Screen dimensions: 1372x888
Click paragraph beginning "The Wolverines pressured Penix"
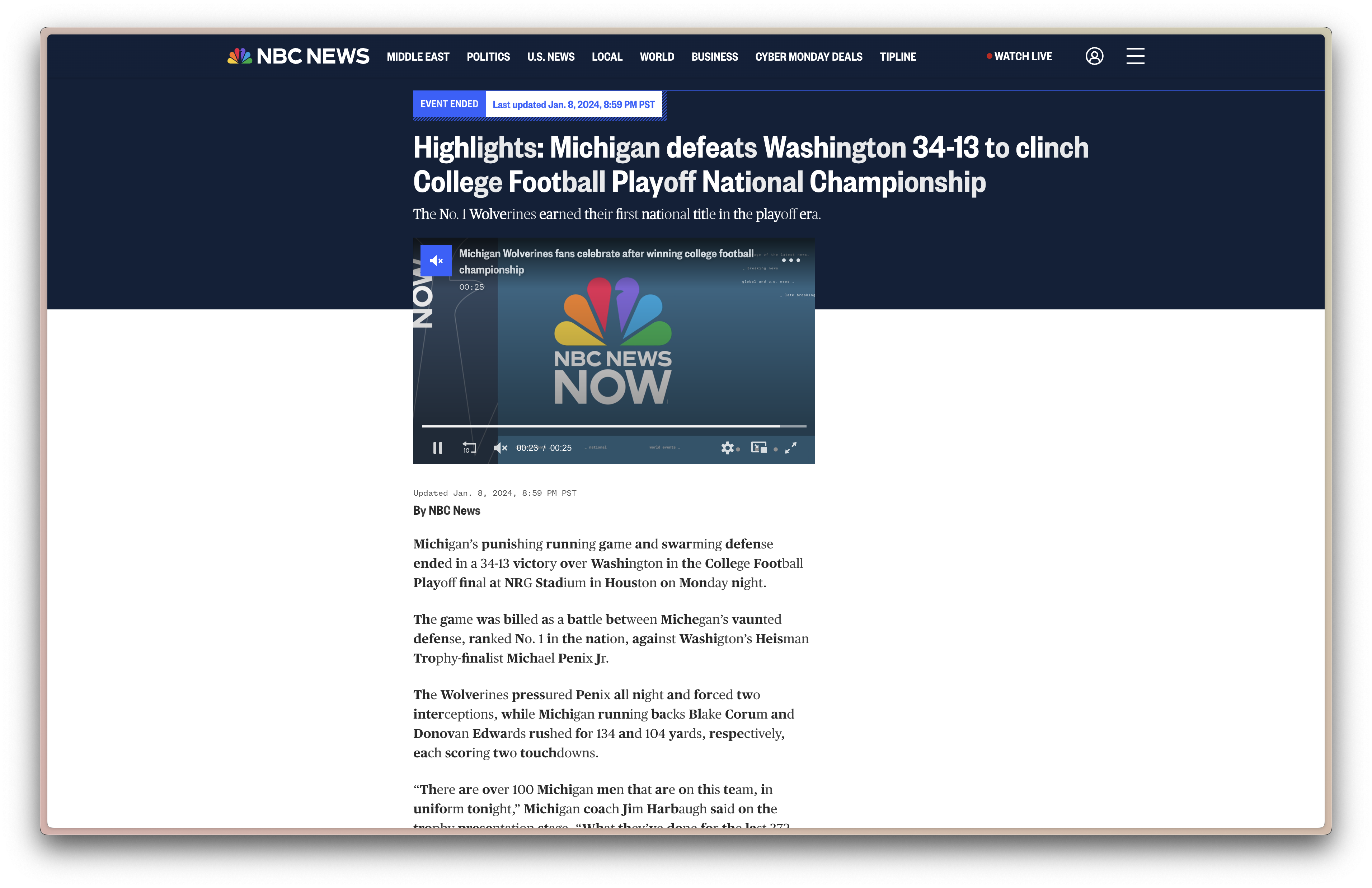[603, 724]
